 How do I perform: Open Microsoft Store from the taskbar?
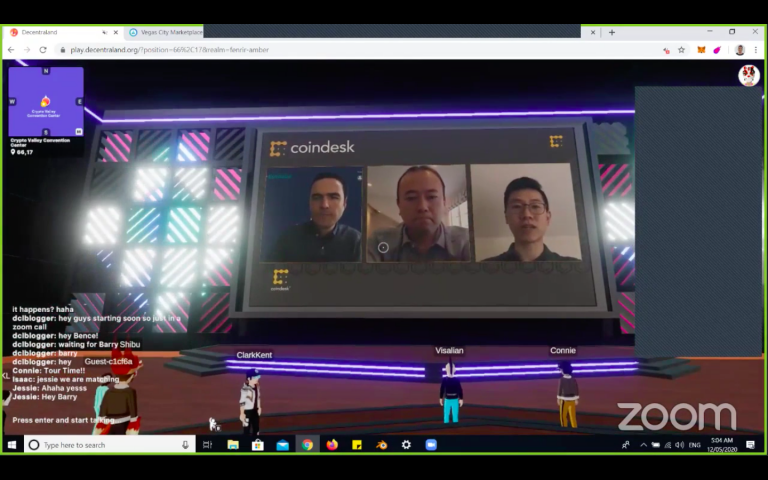pyautogui.click(x=258, y=445)
